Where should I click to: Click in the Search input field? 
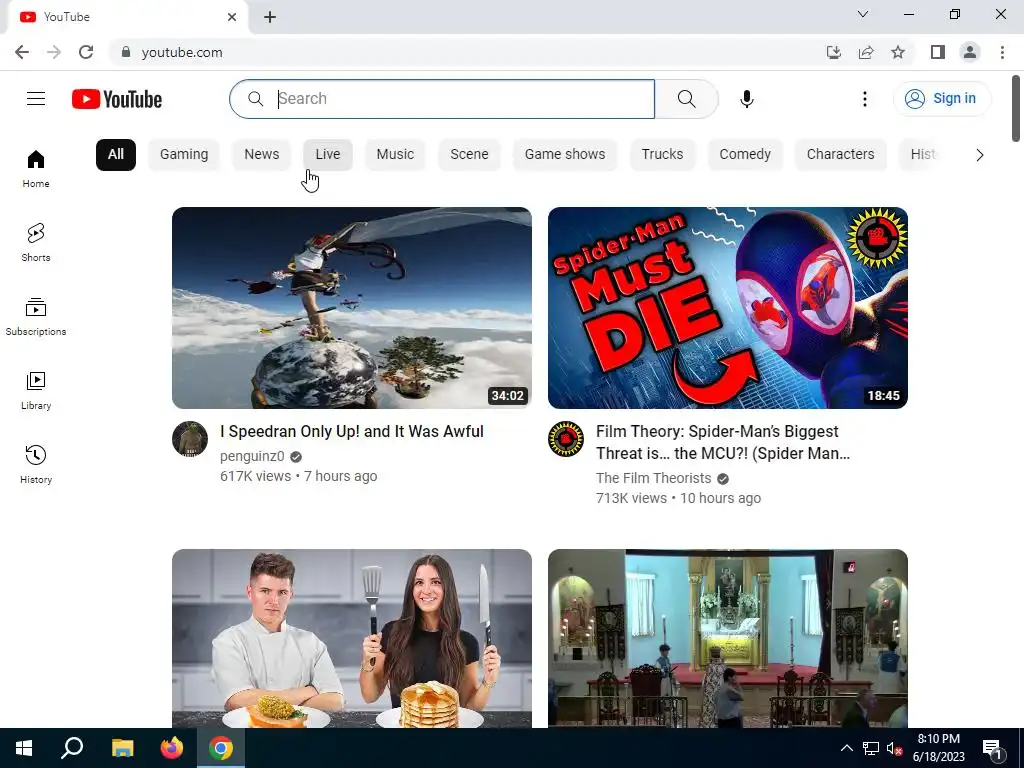(x=442, y=99)
